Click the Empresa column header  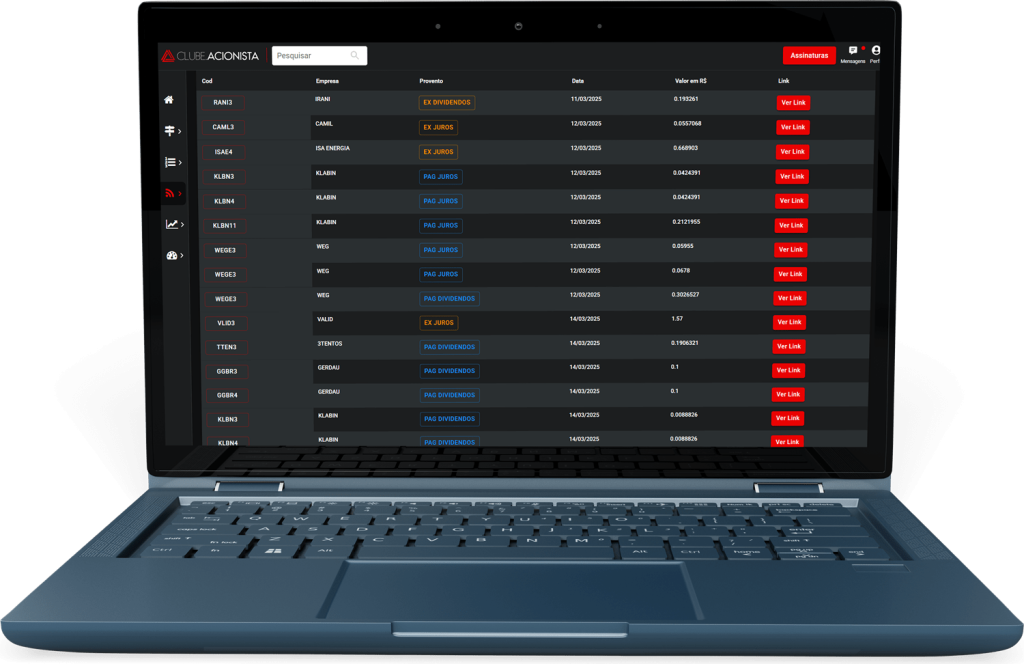(327, 81)
